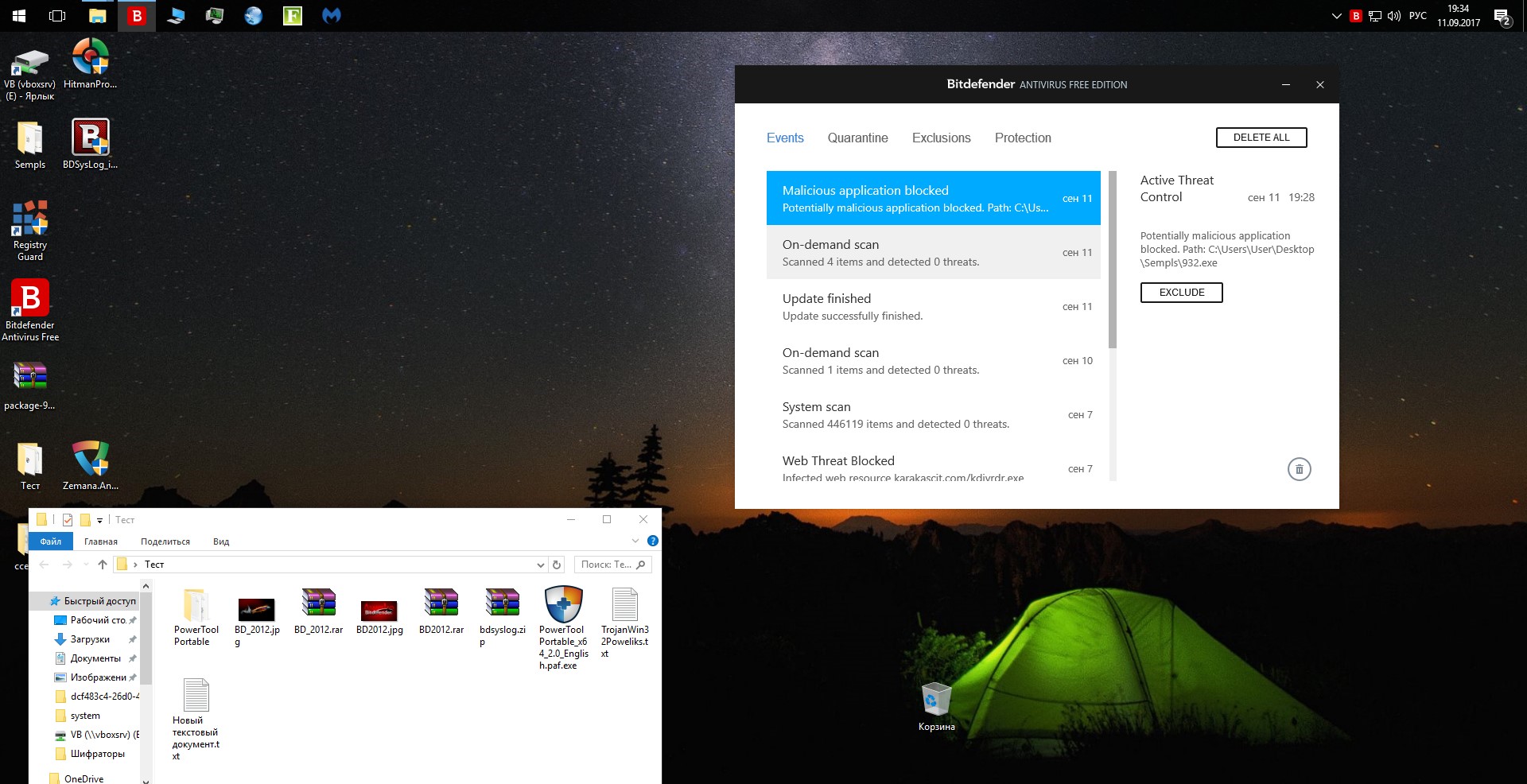Image resolution: width=1527 pixels, height=784 pixels.
Task: Click the Bitdefender tray icon
Action: (1356, 16)
